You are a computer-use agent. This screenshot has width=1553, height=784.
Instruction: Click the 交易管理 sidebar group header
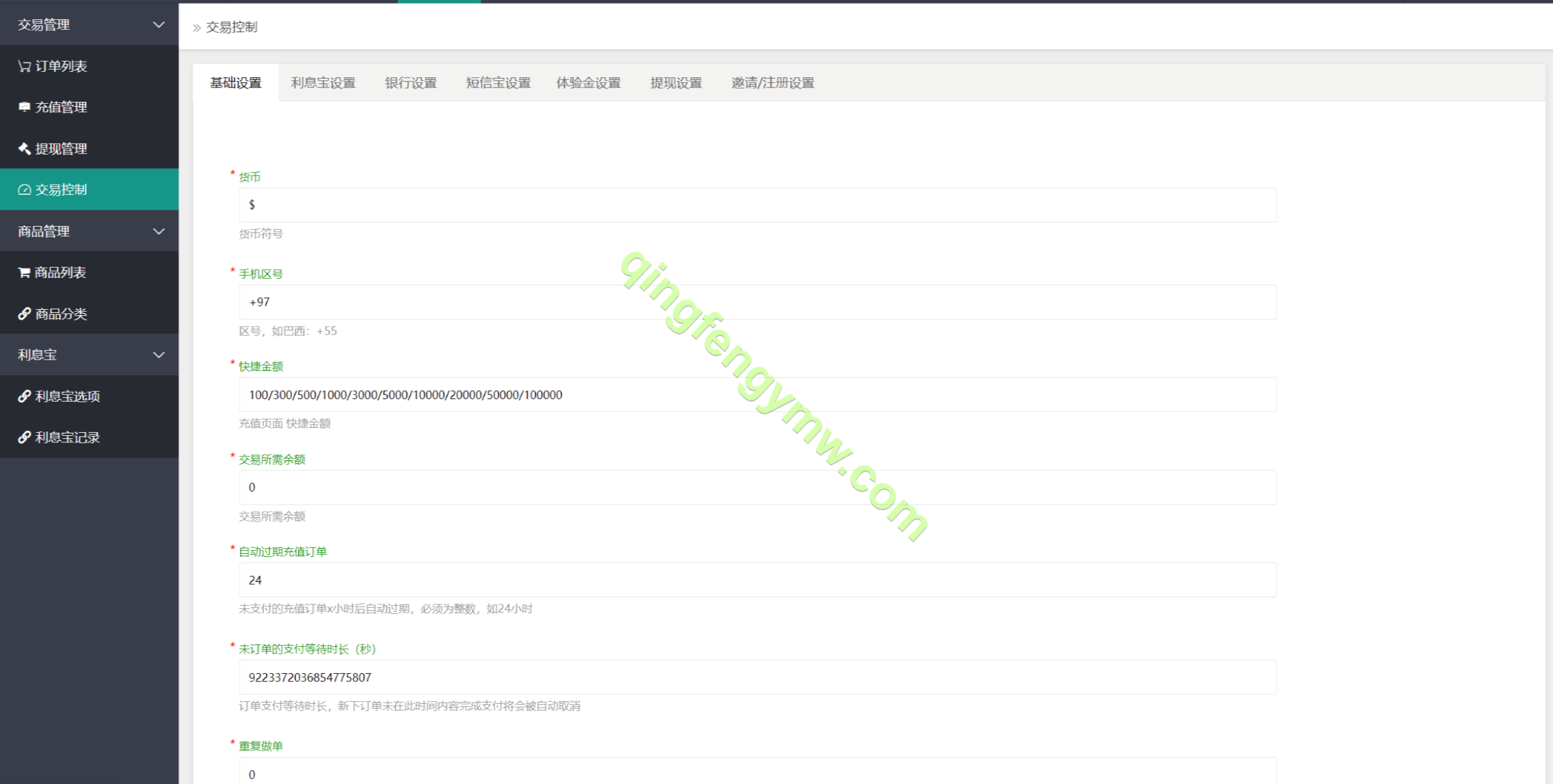89,25
